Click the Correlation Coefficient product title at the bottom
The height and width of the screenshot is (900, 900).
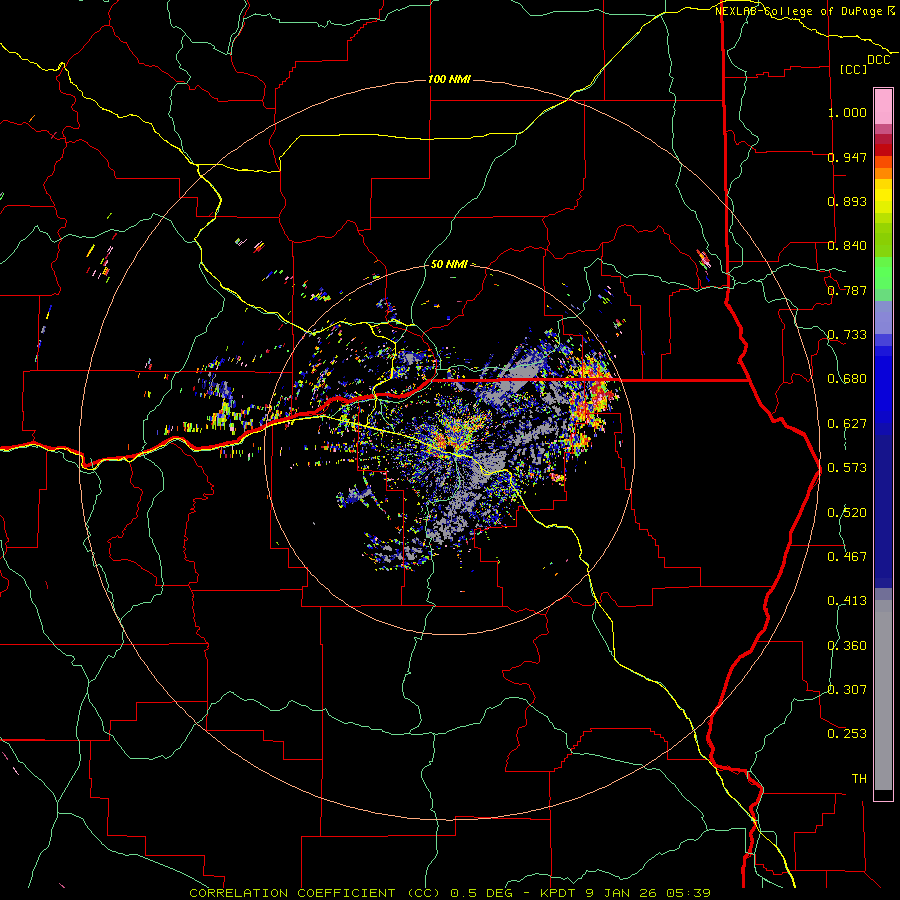(450, 893)
